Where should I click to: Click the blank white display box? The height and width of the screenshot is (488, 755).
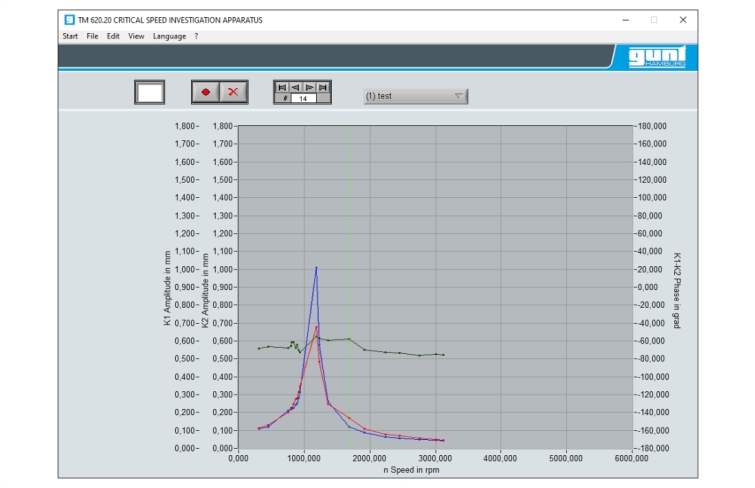150,92
